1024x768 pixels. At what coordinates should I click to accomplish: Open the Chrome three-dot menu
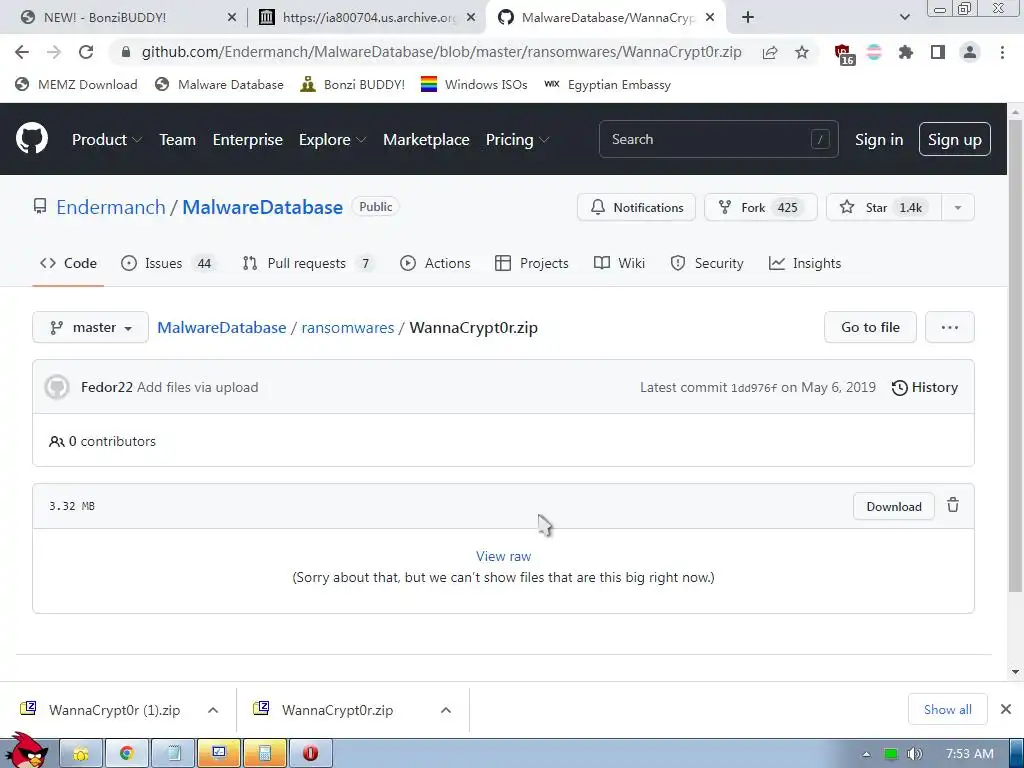point(1002,52)
